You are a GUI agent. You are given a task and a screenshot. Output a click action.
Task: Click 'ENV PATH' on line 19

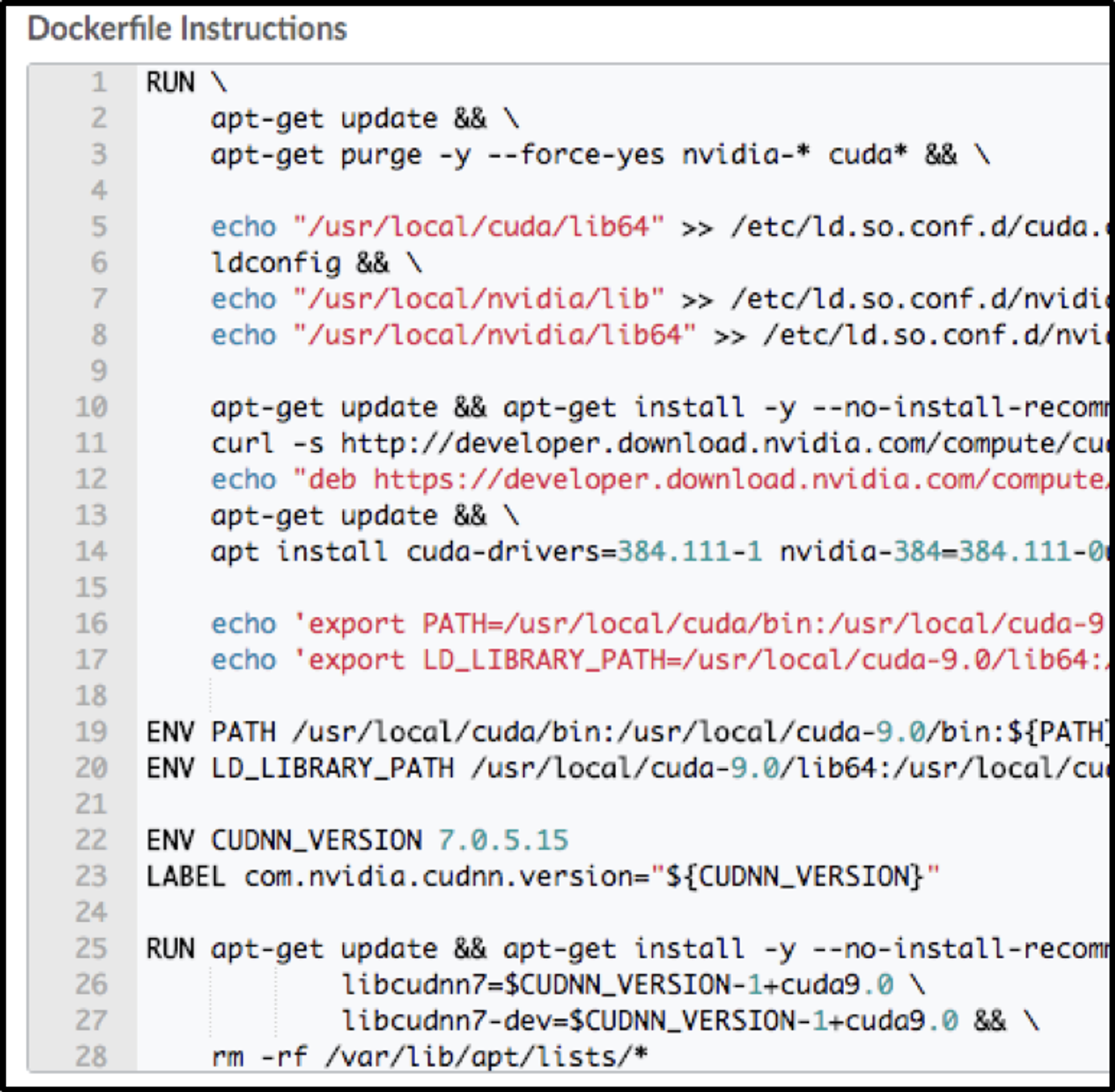(x=211, y=732)
